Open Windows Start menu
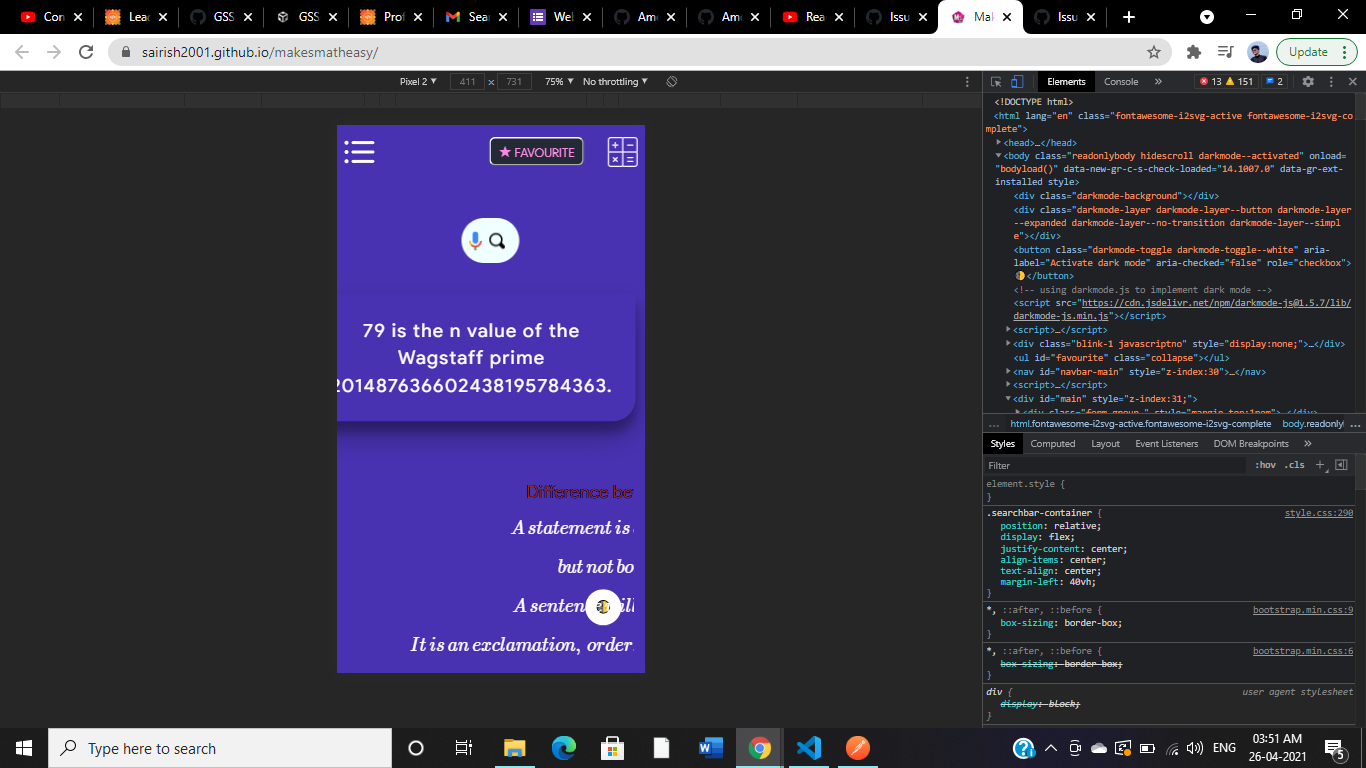Screen dimensions: 1366x768 24,748
